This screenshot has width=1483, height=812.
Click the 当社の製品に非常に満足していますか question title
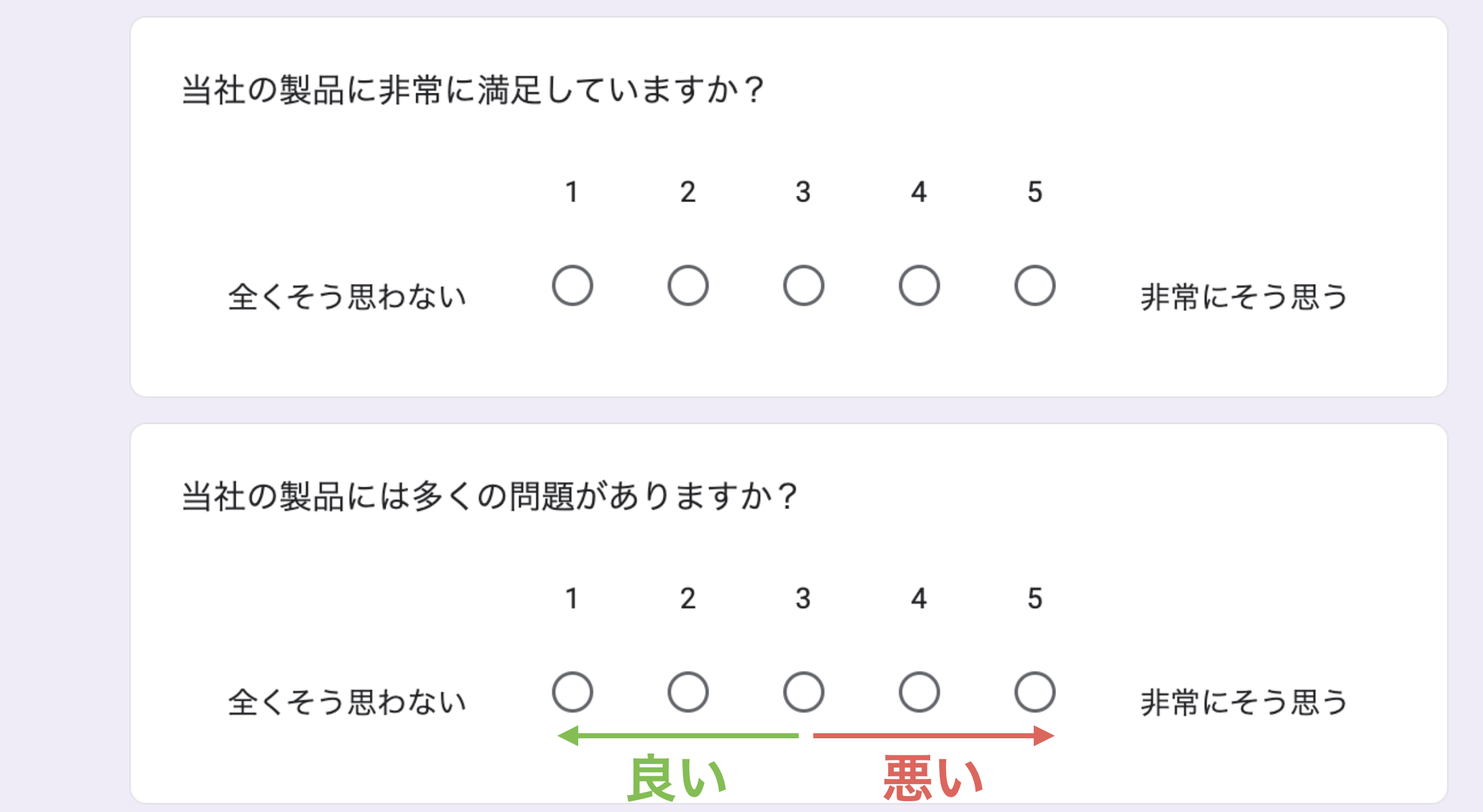(473, 90)
